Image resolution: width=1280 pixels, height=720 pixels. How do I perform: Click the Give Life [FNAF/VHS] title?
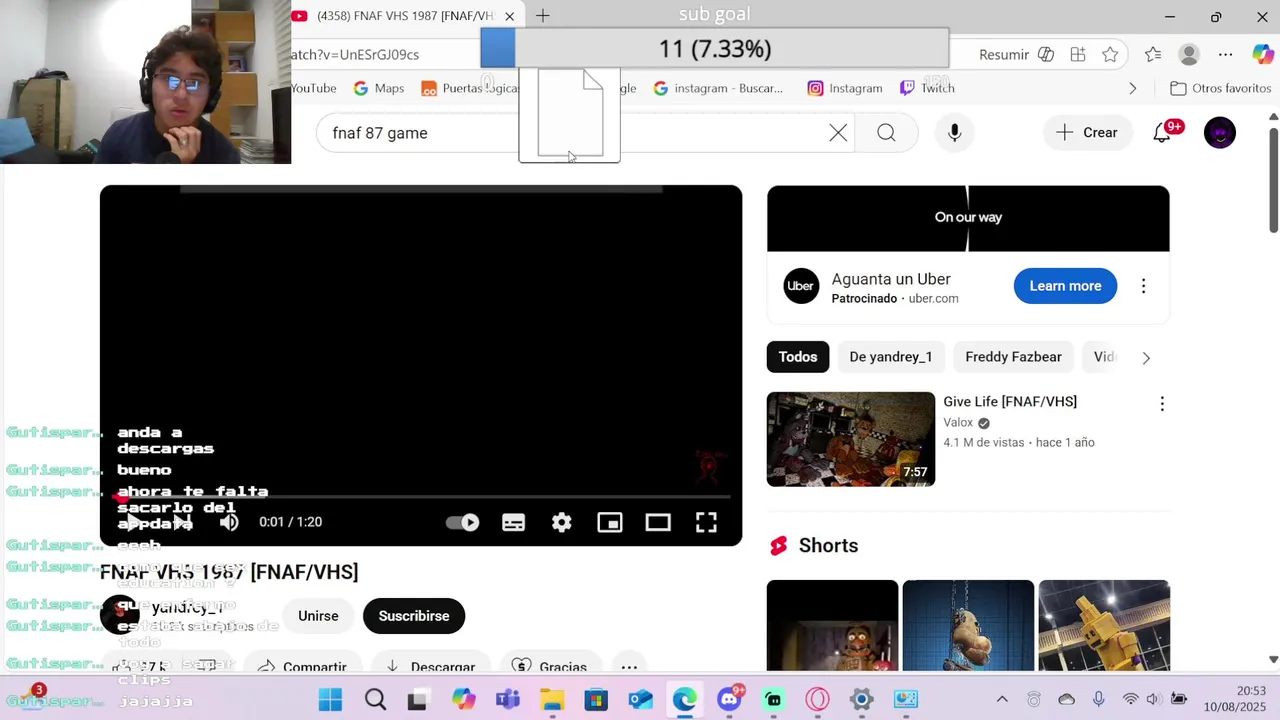(x=1010, y=402)
